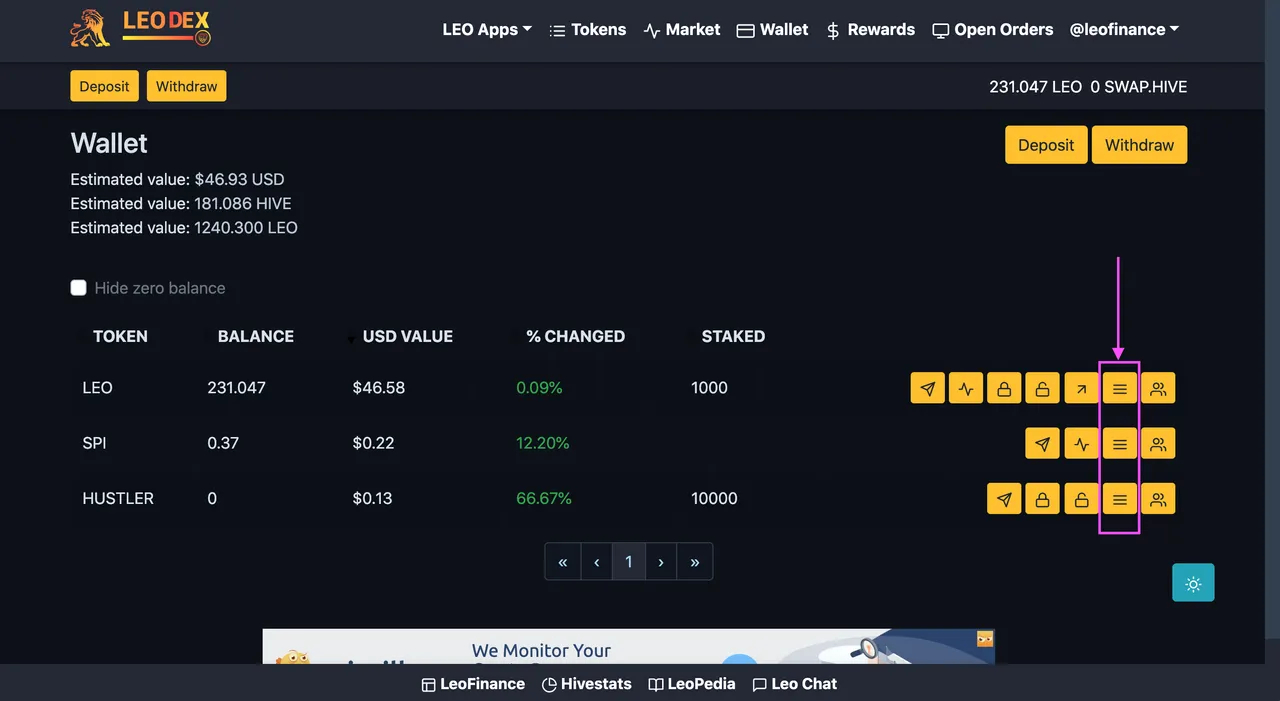Click SPI token name in table
Screen dimensions: 1280x701
[94, 443]
